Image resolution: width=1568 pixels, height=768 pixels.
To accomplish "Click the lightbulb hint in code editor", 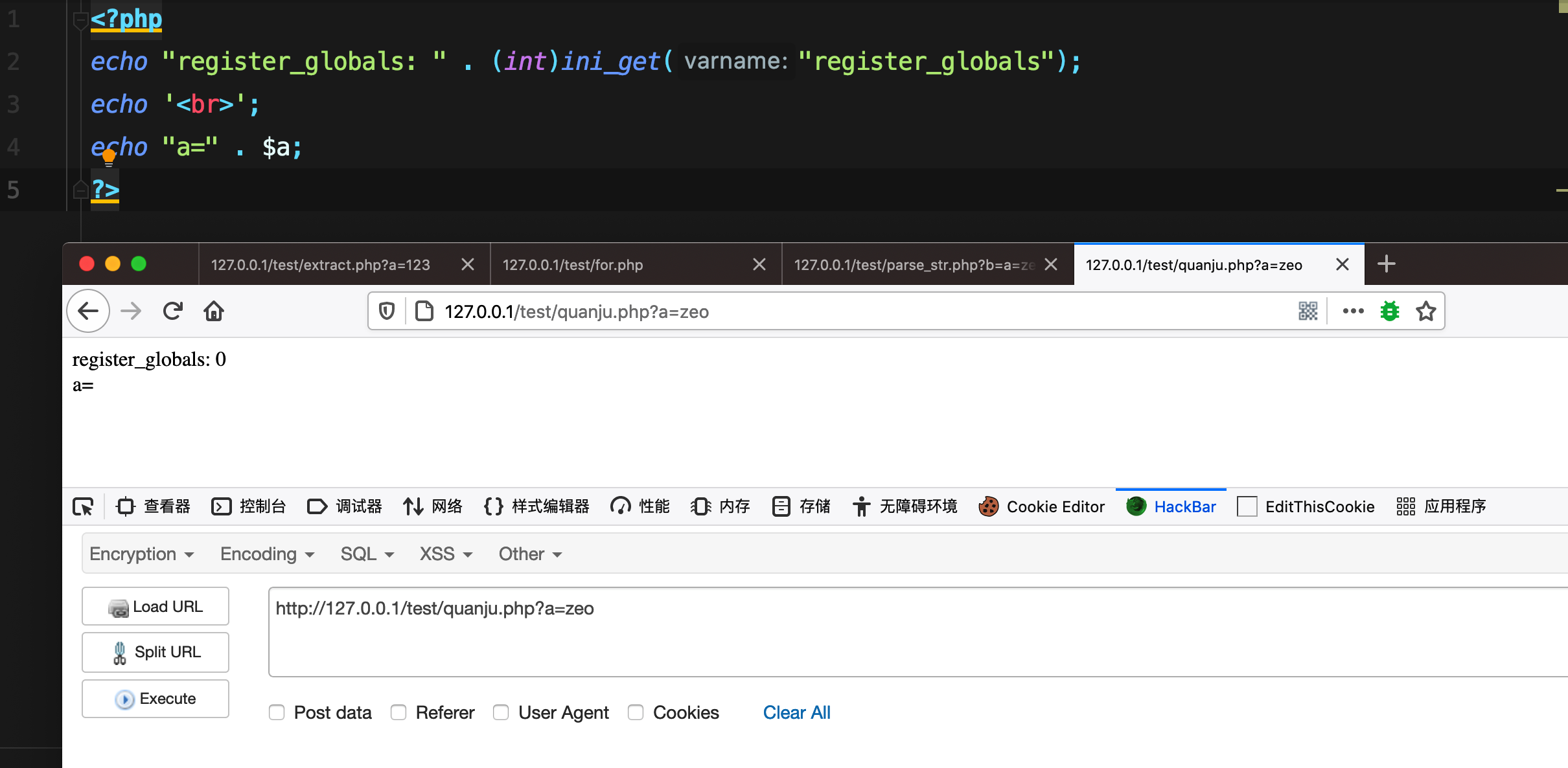I will [109, 157].
